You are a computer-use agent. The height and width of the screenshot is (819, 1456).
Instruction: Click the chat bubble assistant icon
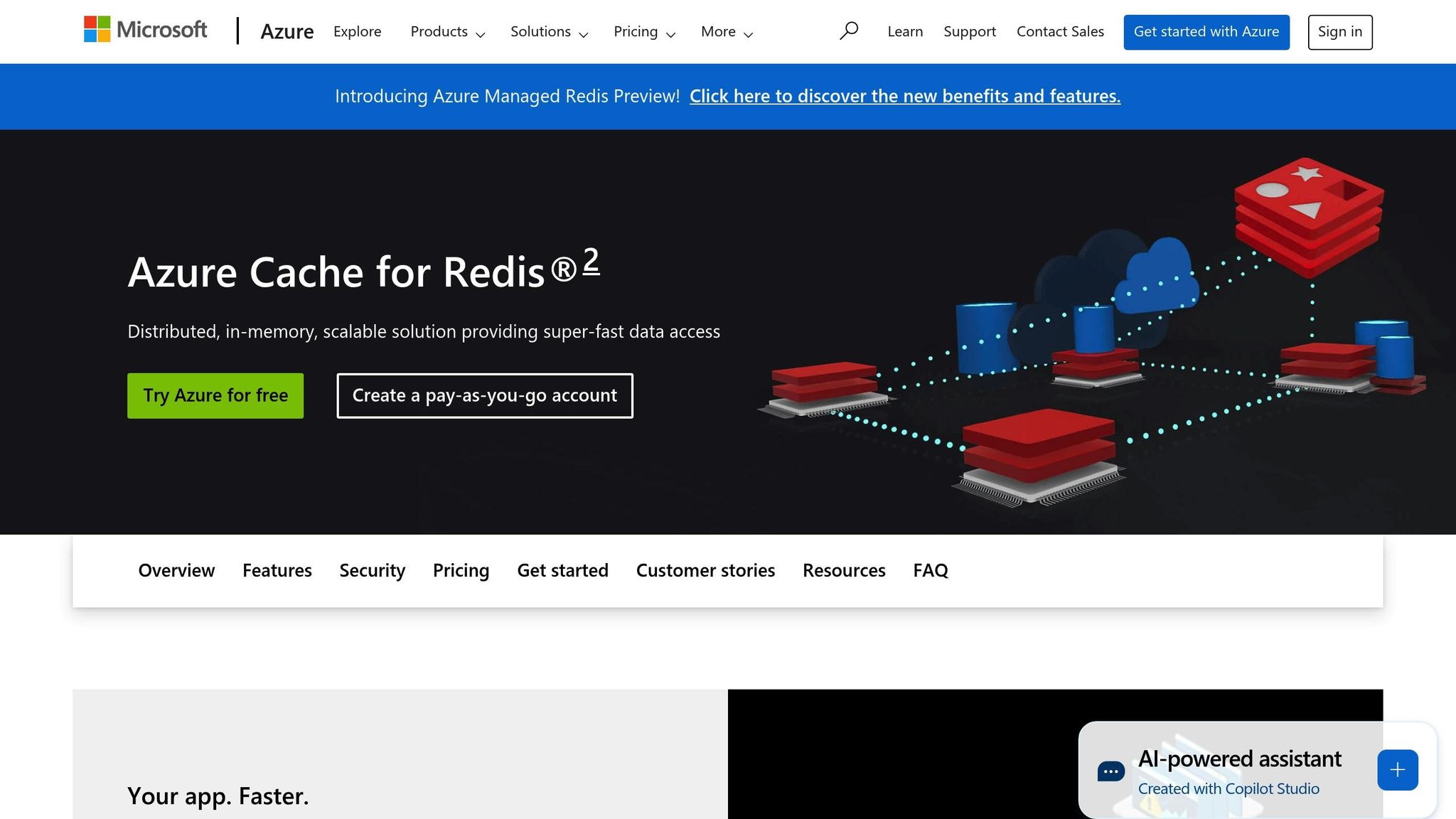1111,771
